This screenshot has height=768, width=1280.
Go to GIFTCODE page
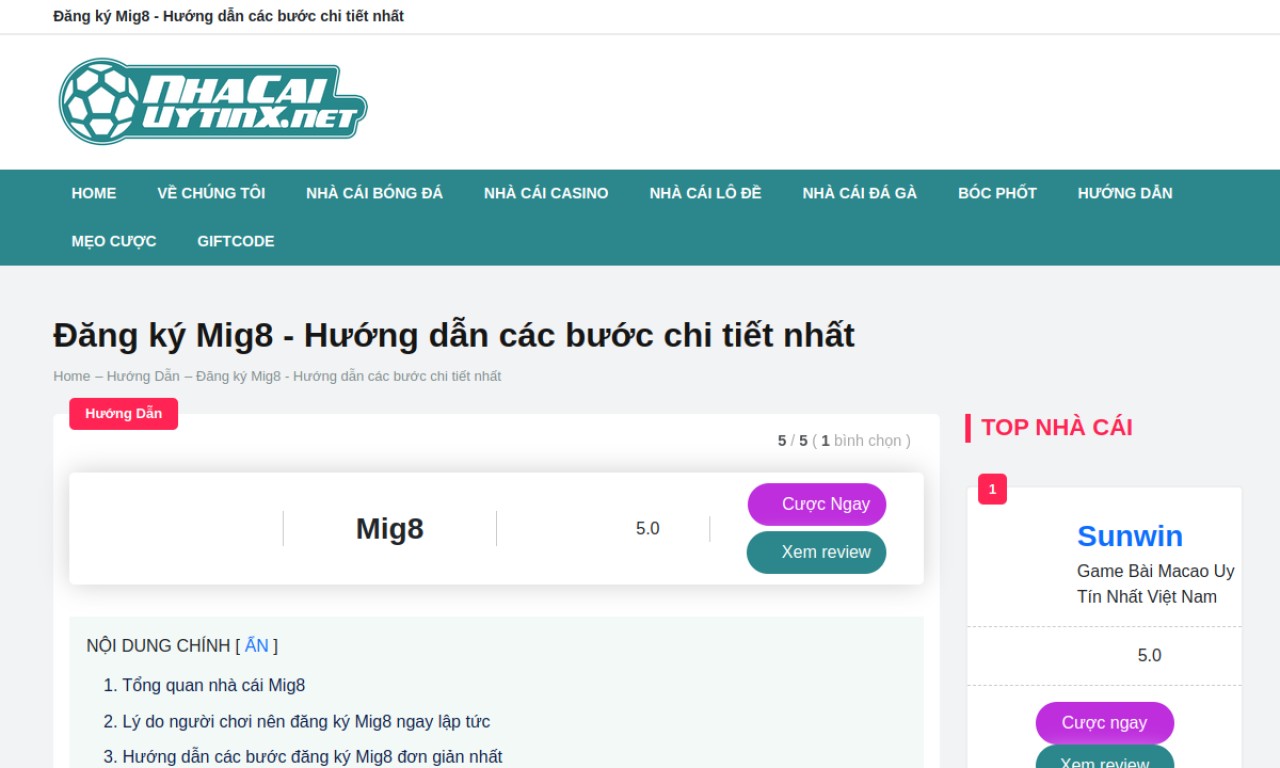(236, 241)
